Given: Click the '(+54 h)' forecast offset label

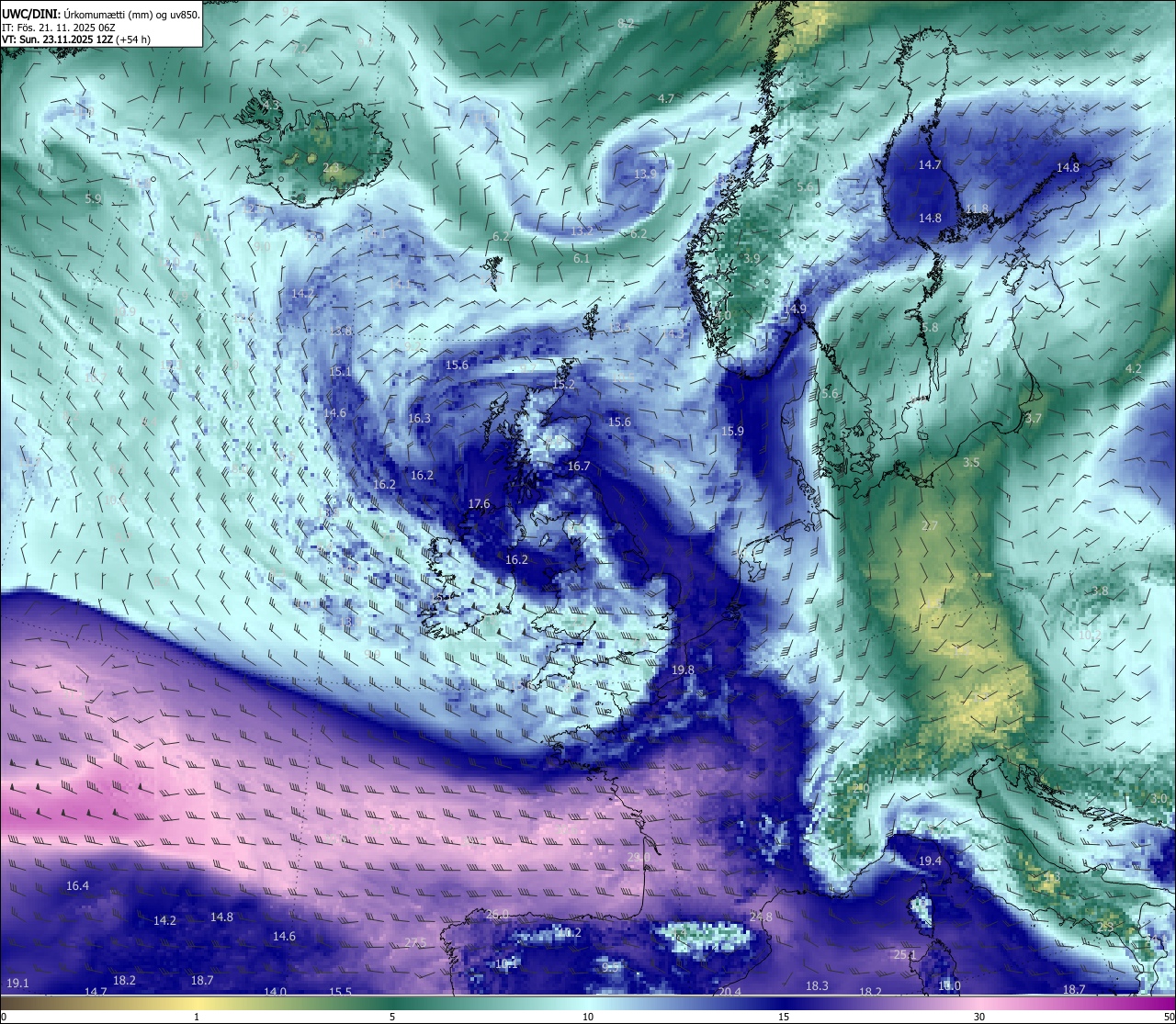Looking at the screenshot, I should [x=134, y=40].
